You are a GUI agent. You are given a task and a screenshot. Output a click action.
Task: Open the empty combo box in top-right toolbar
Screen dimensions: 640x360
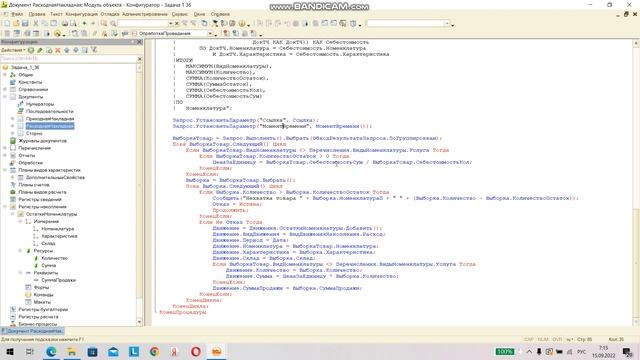[x=447, y=24]
